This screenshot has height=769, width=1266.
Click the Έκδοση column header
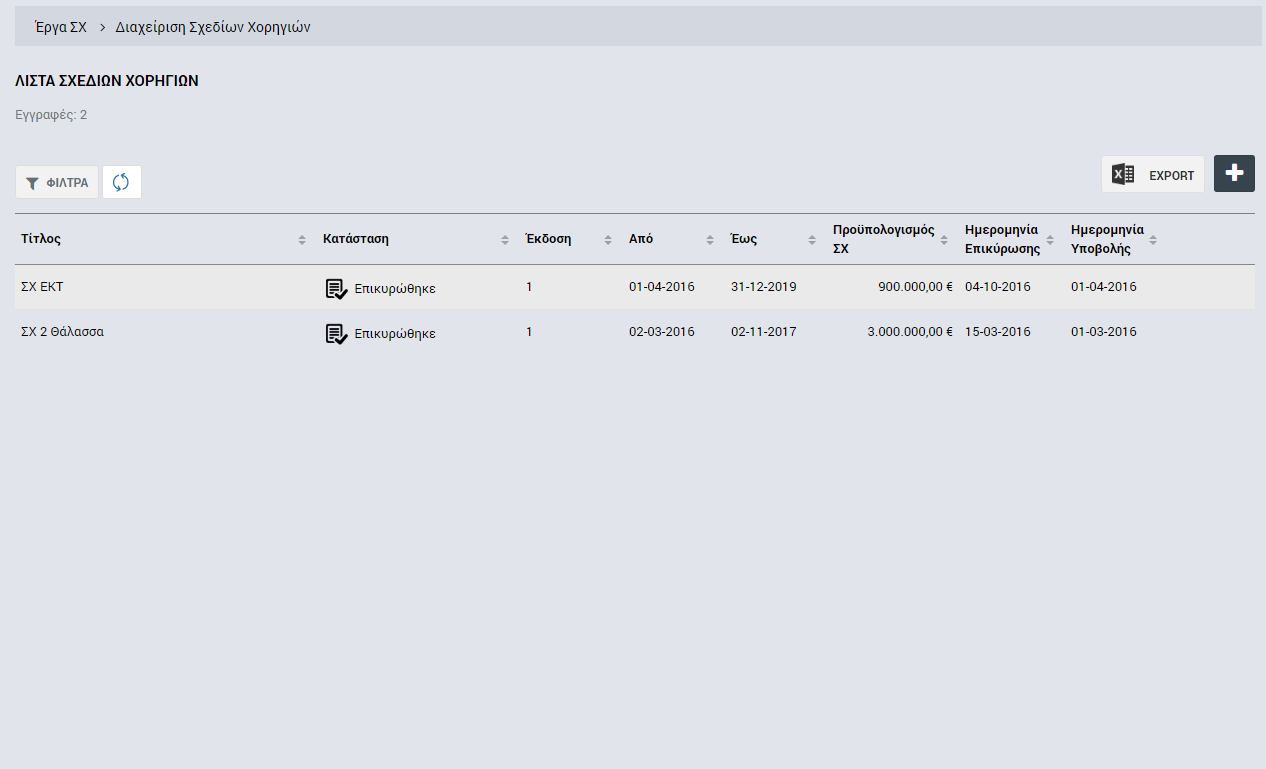pyautogui.click(x=549, y=239)
